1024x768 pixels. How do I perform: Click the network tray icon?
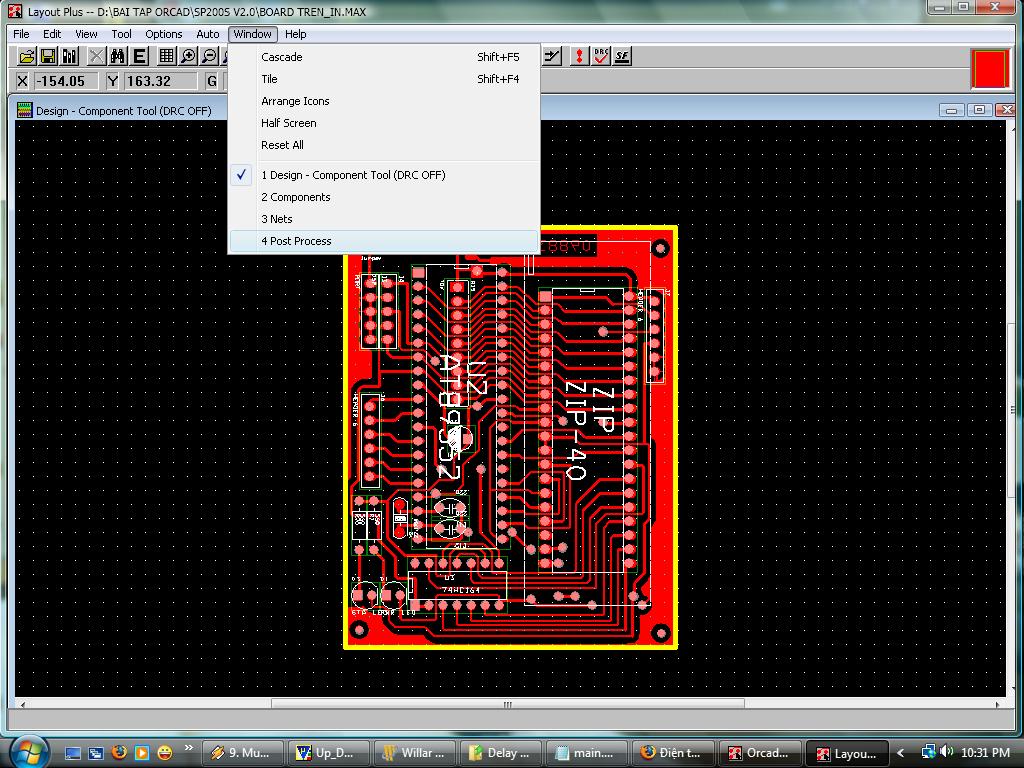tap(928, 752)
